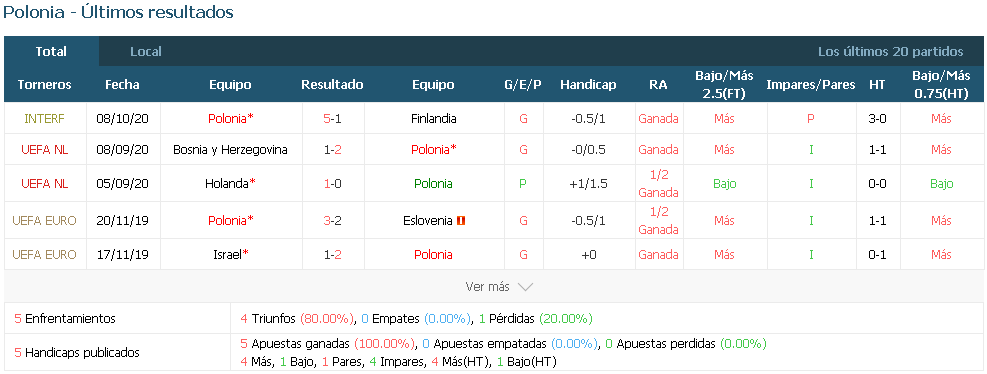Viewport: 987px width, 374px height.
Task: Click the Ver más text
Action: pos(487,287)
